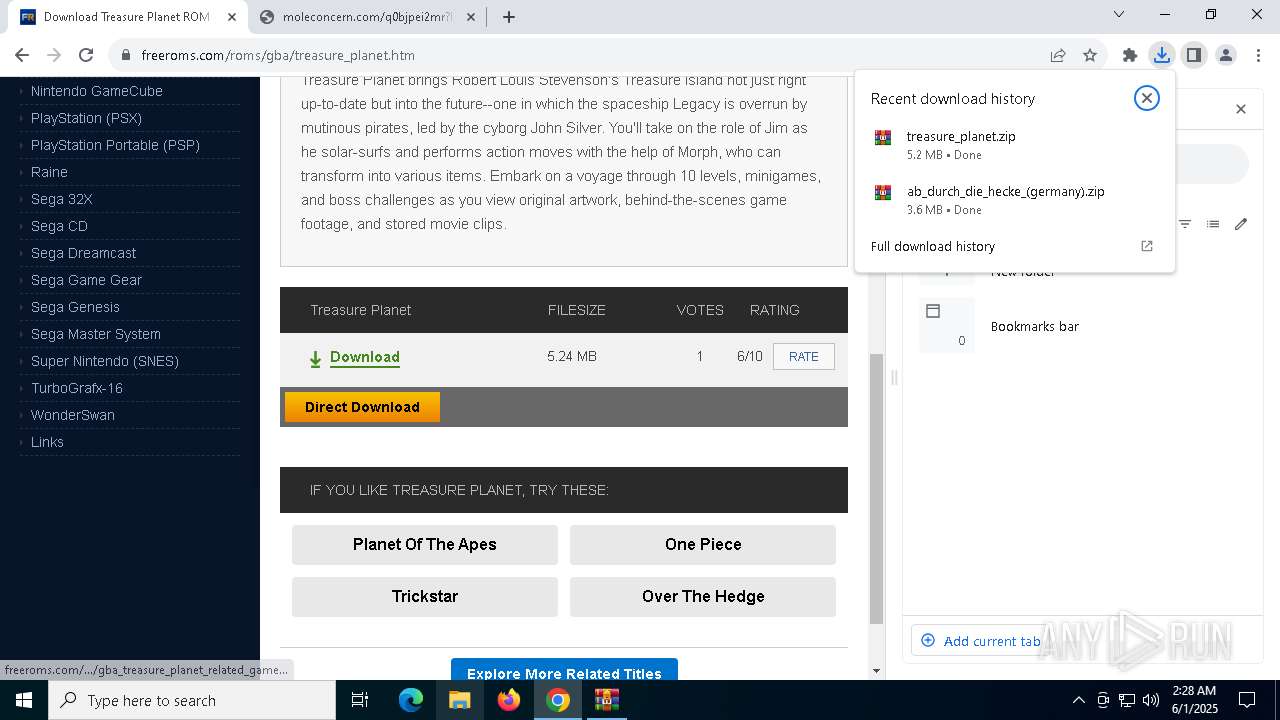Click the side panel sort icon
Viewport: 1280px width, 720px height.
[x=1185, y=224]
